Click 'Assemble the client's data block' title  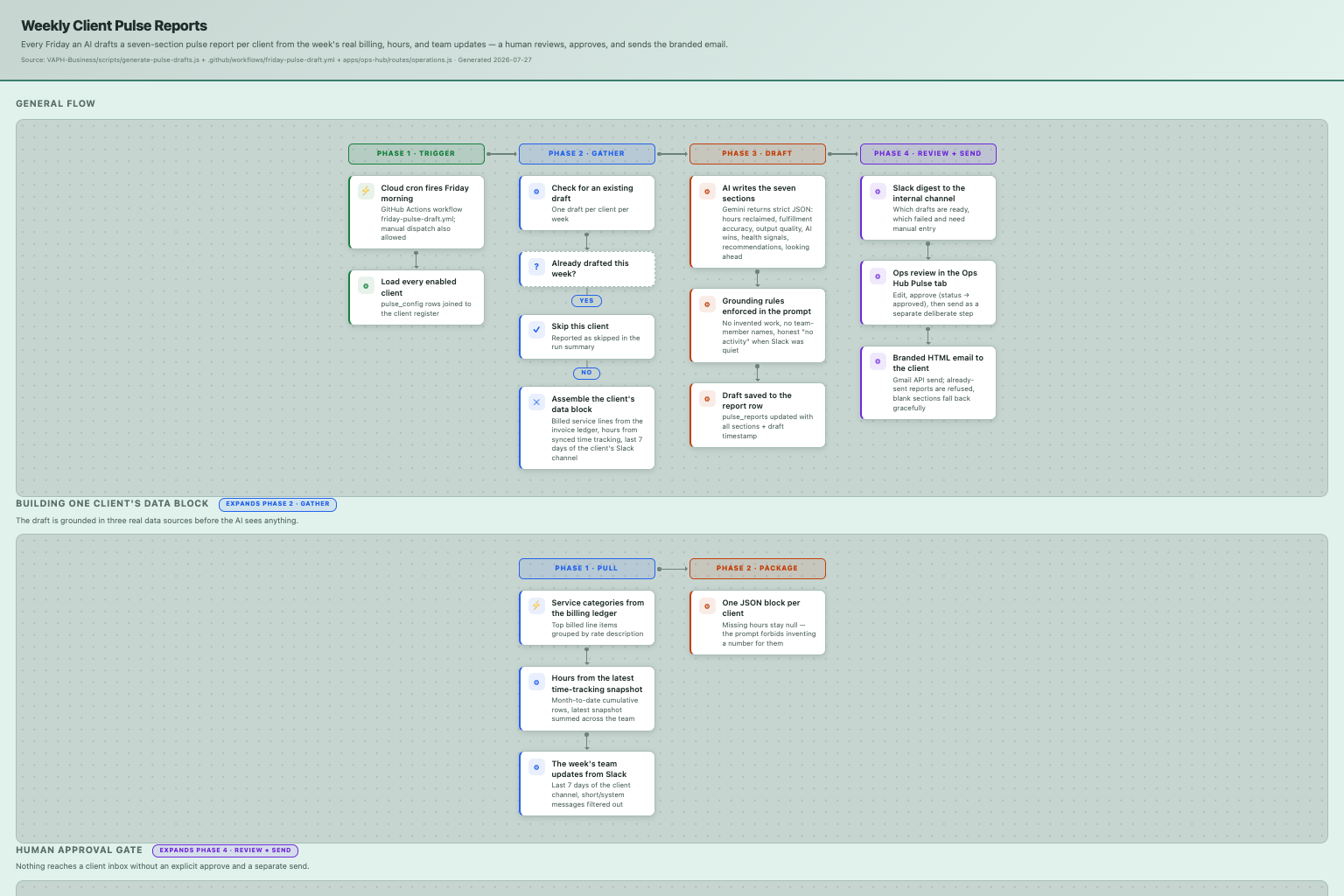click(x=593, y=404)
